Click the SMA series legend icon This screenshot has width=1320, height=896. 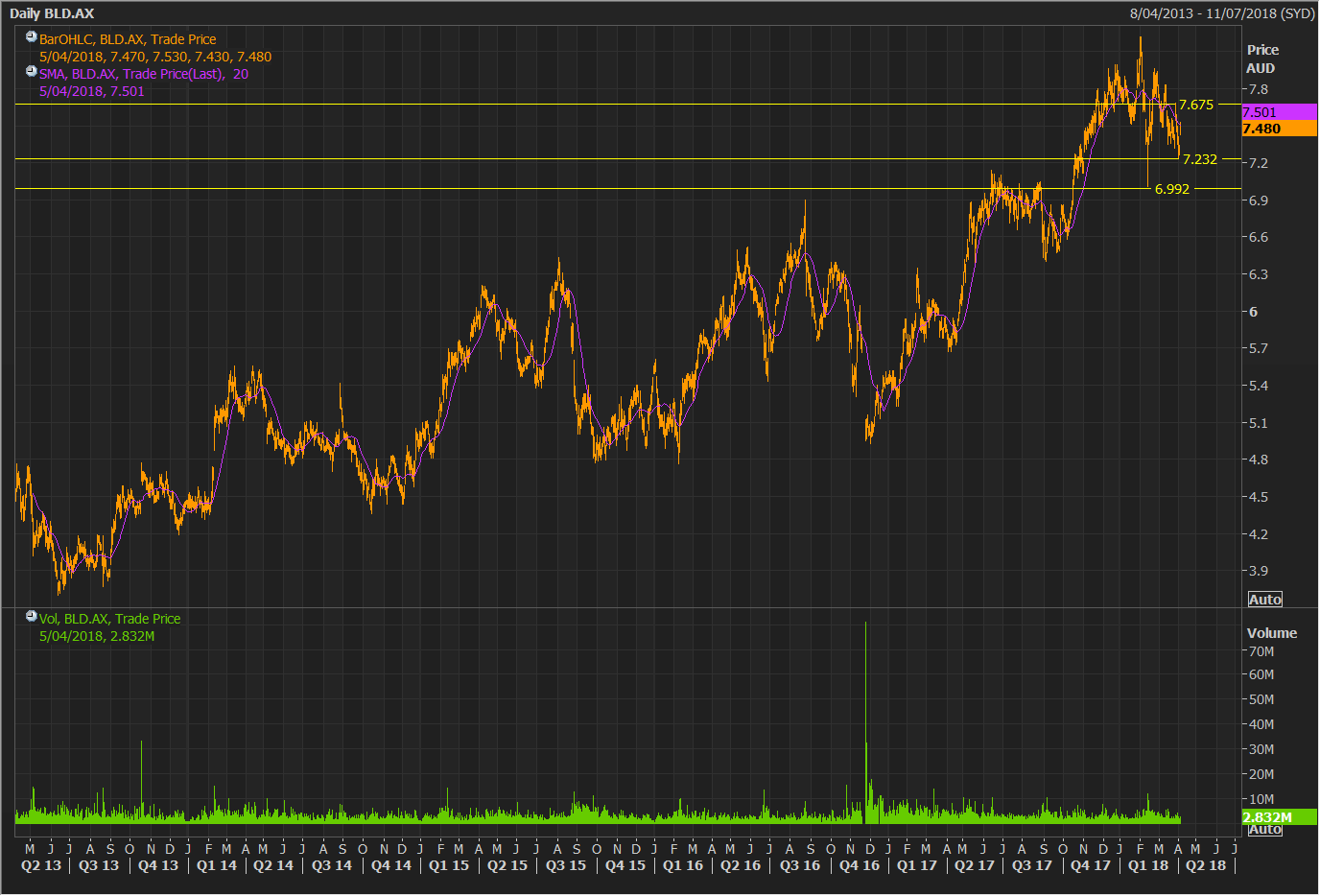pyautogui.click(x=32, y=72)
